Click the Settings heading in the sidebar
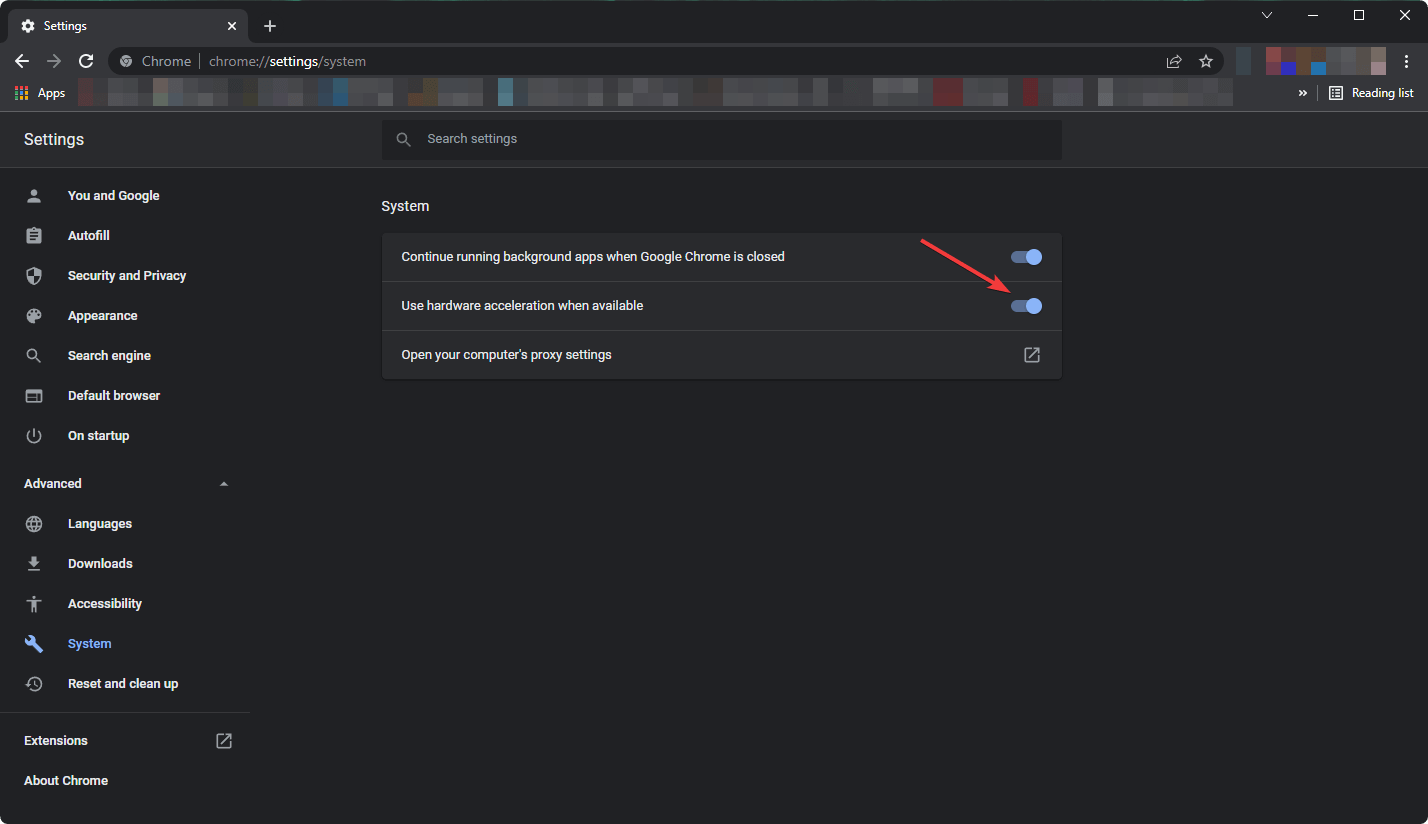Image resolution: width=1428 pixels, height=824 pixels. pyautogui.click(x=54, y=139)
